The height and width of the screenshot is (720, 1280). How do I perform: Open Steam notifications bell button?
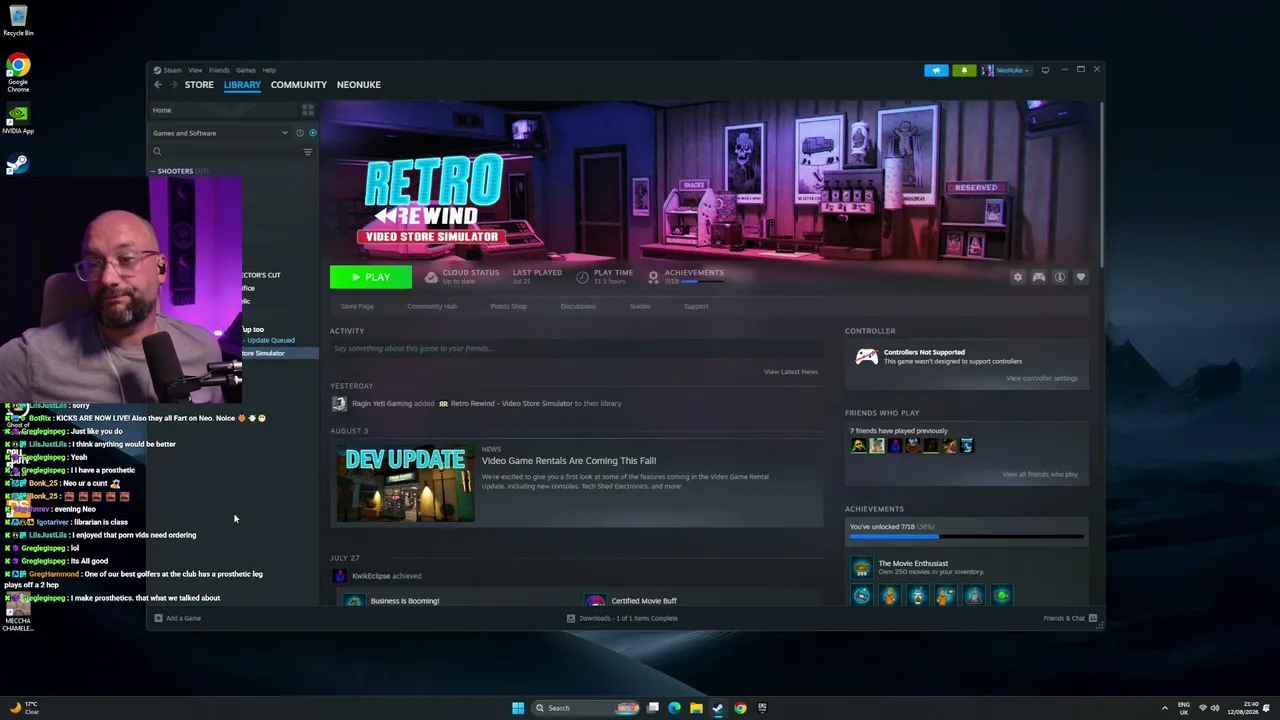pyautogui.click(x=964, y=70)
